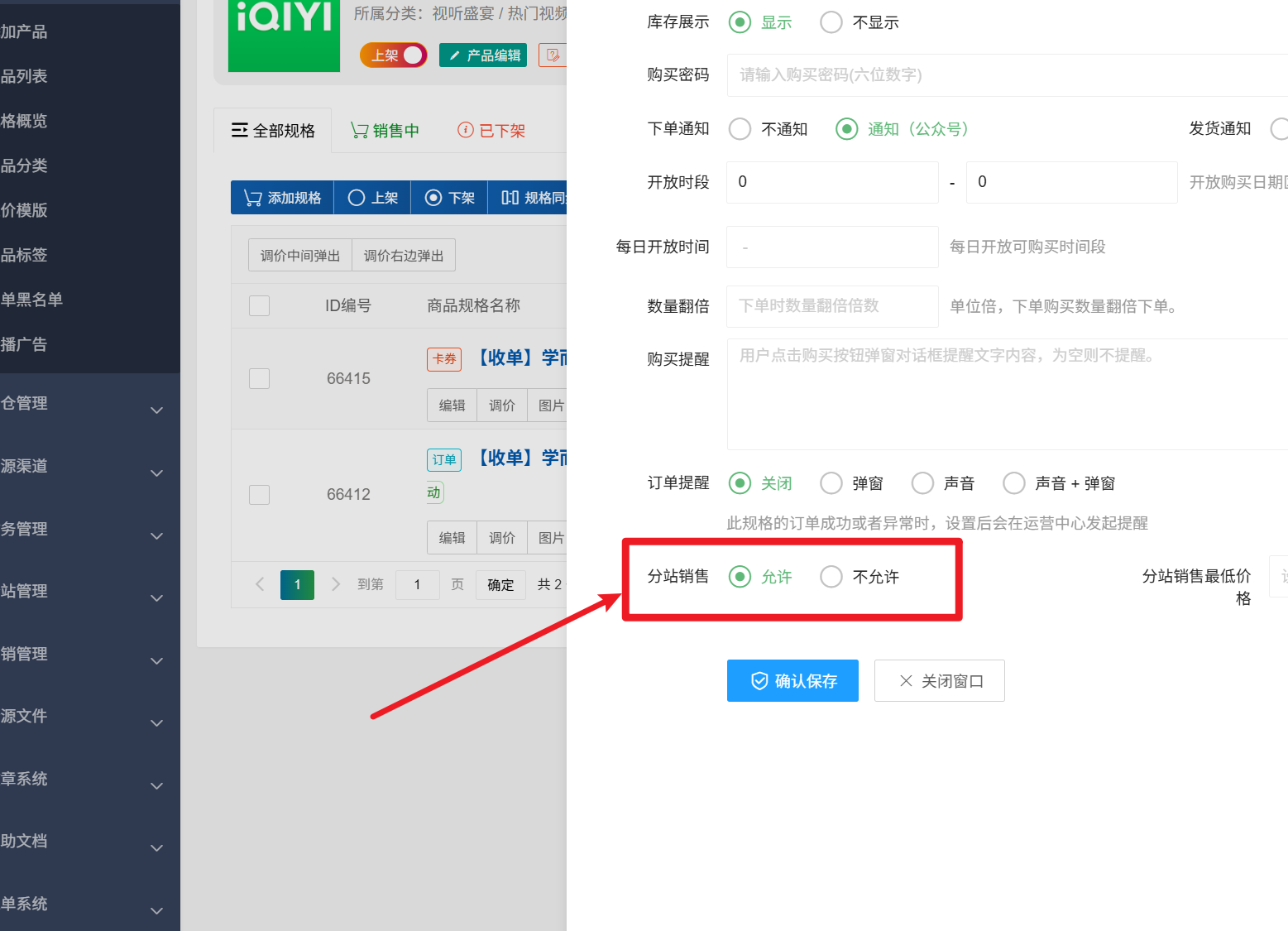Click the 规格同步 toolbar button
Viewport: 1288px width, 931px height.
tap(528, 198)
